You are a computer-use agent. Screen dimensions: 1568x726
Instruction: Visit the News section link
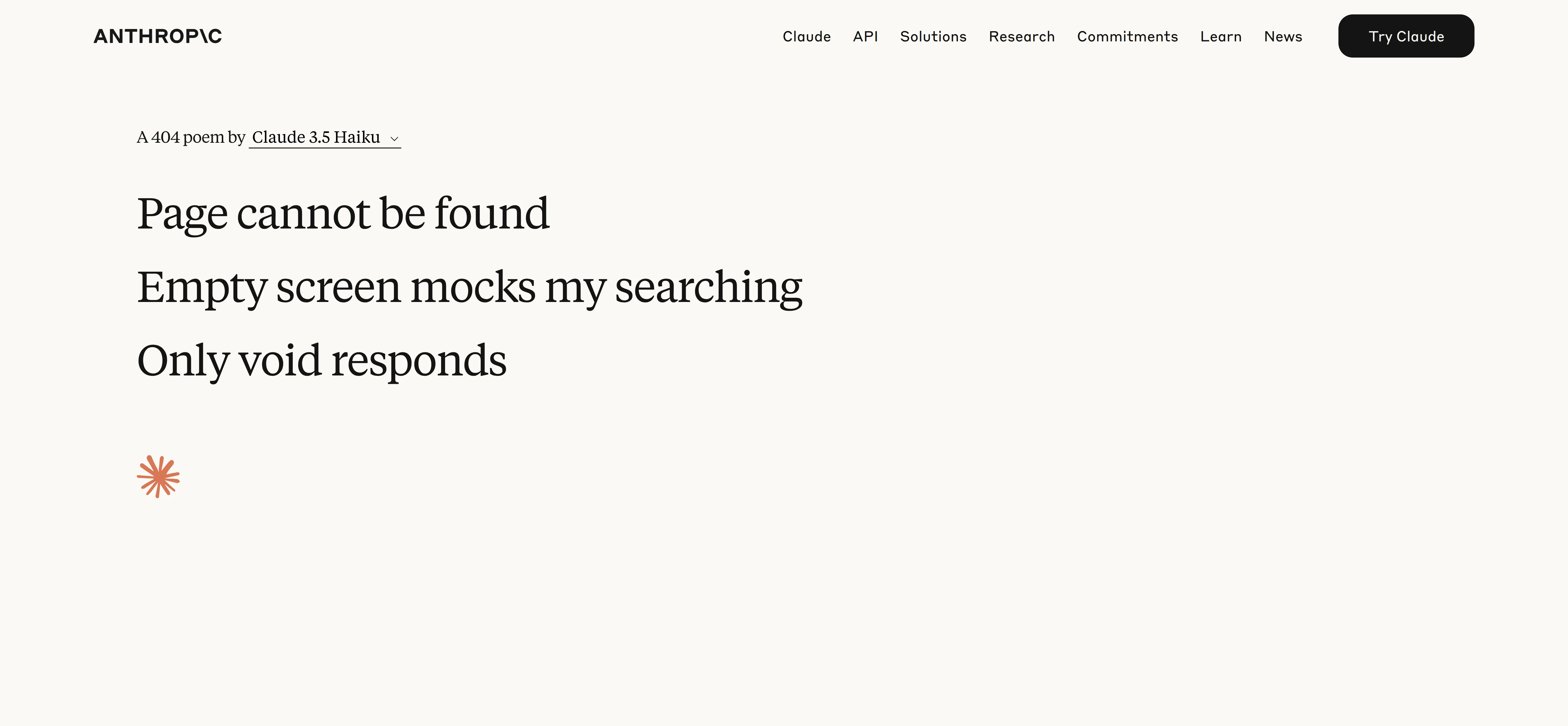(x=1282, y=37)
